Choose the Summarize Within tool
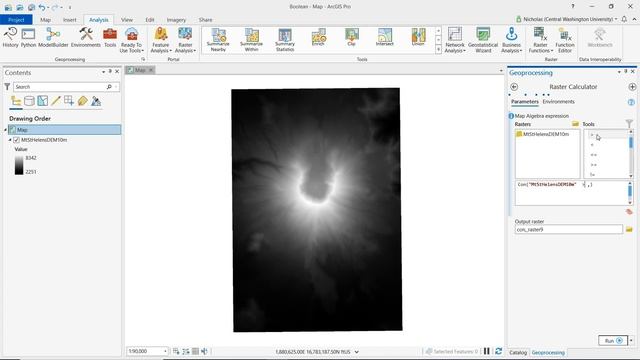Viewport: 640px width, 360px height. pyautogui.click(x=251, y=40)
